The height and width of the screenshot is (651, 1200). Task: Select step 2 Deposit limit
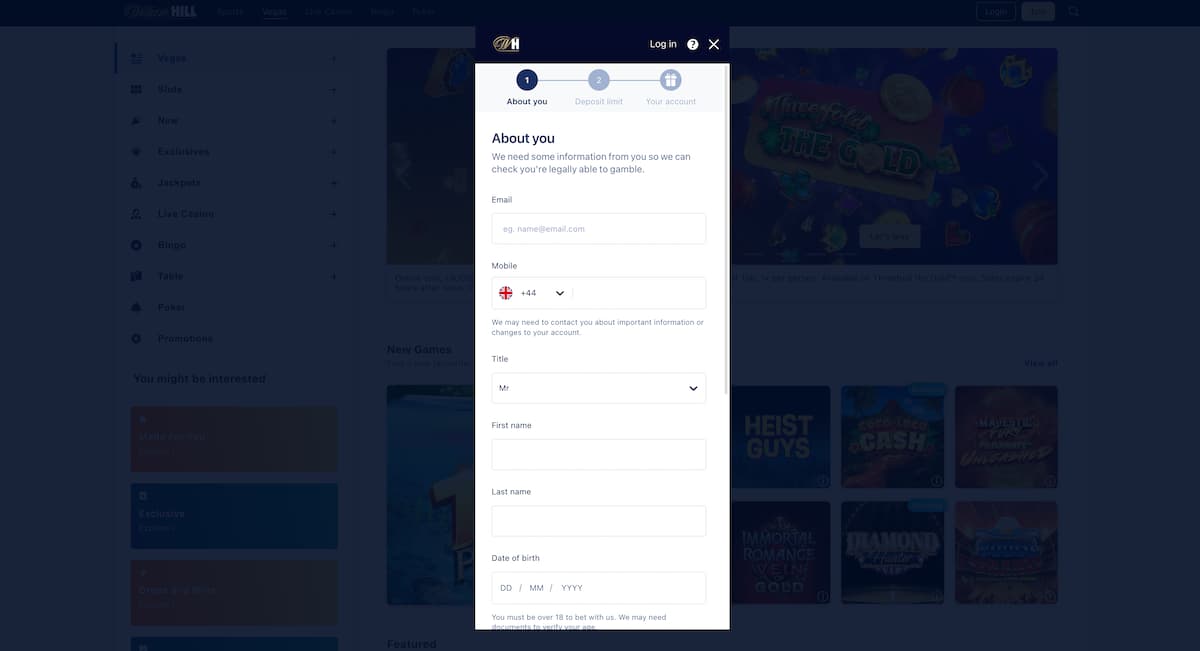click(x=598, y=80)
